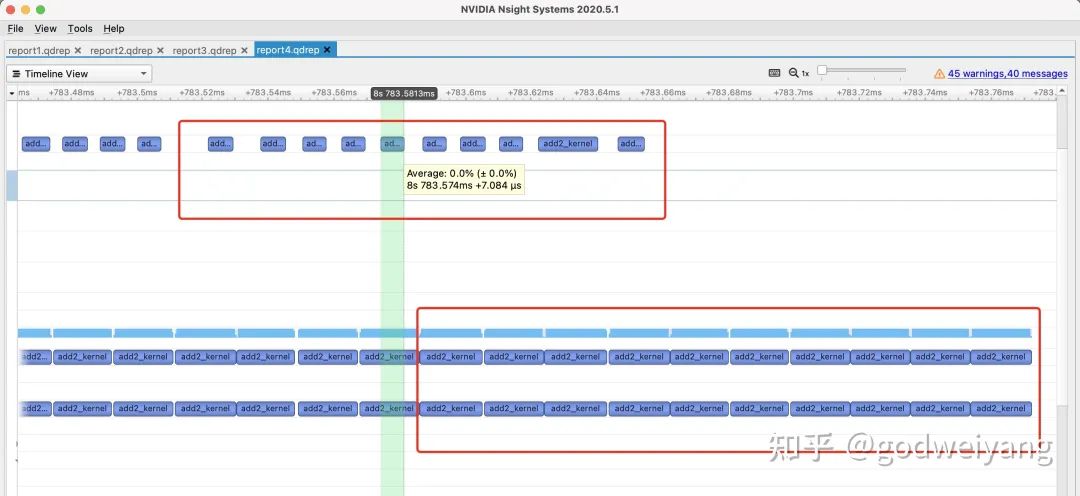Click the keyboard shortcuts icon

point(774,73)
